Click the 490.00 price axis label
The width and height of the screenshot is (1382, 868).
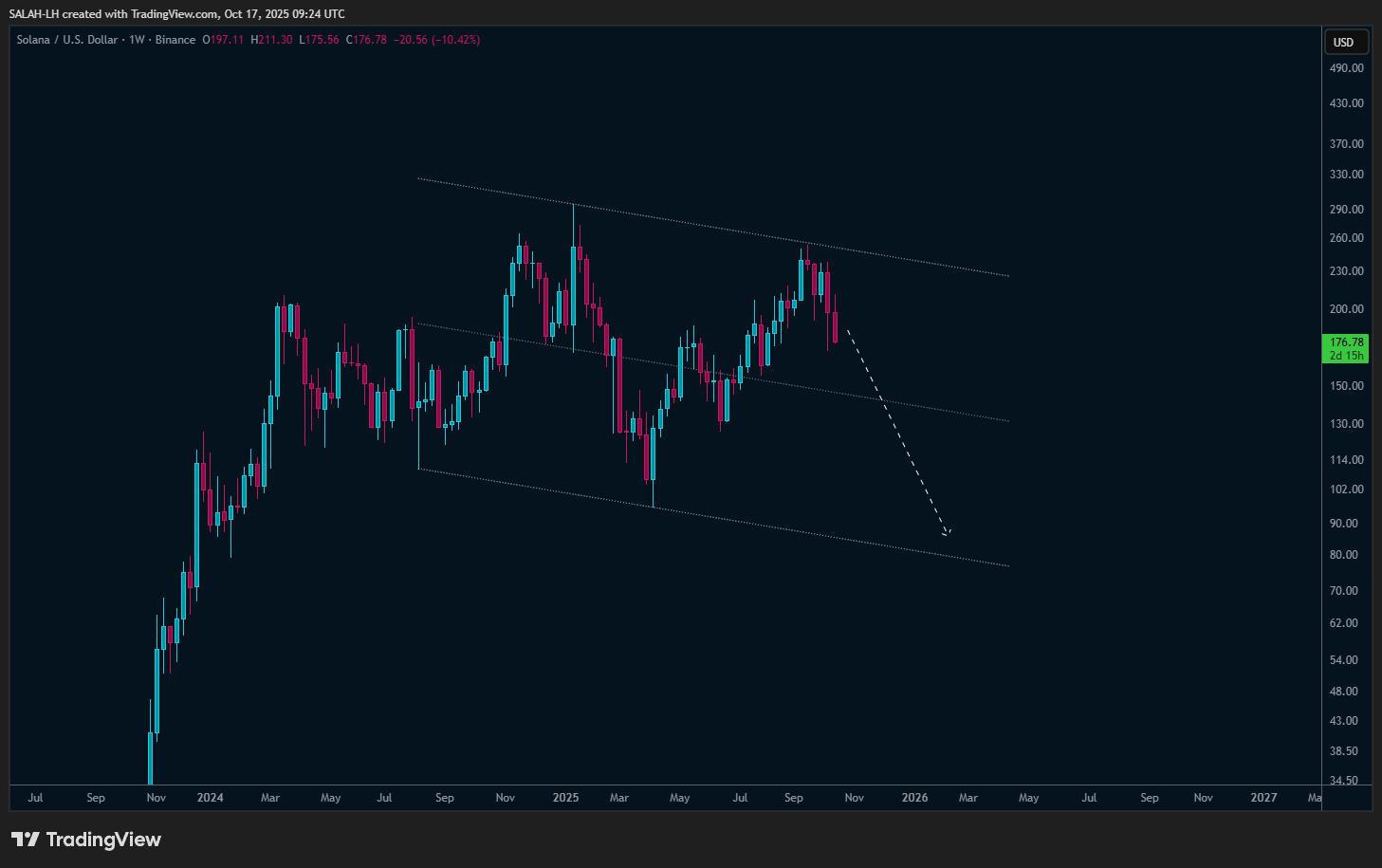pyautogui.click(x=1347, y=68)
